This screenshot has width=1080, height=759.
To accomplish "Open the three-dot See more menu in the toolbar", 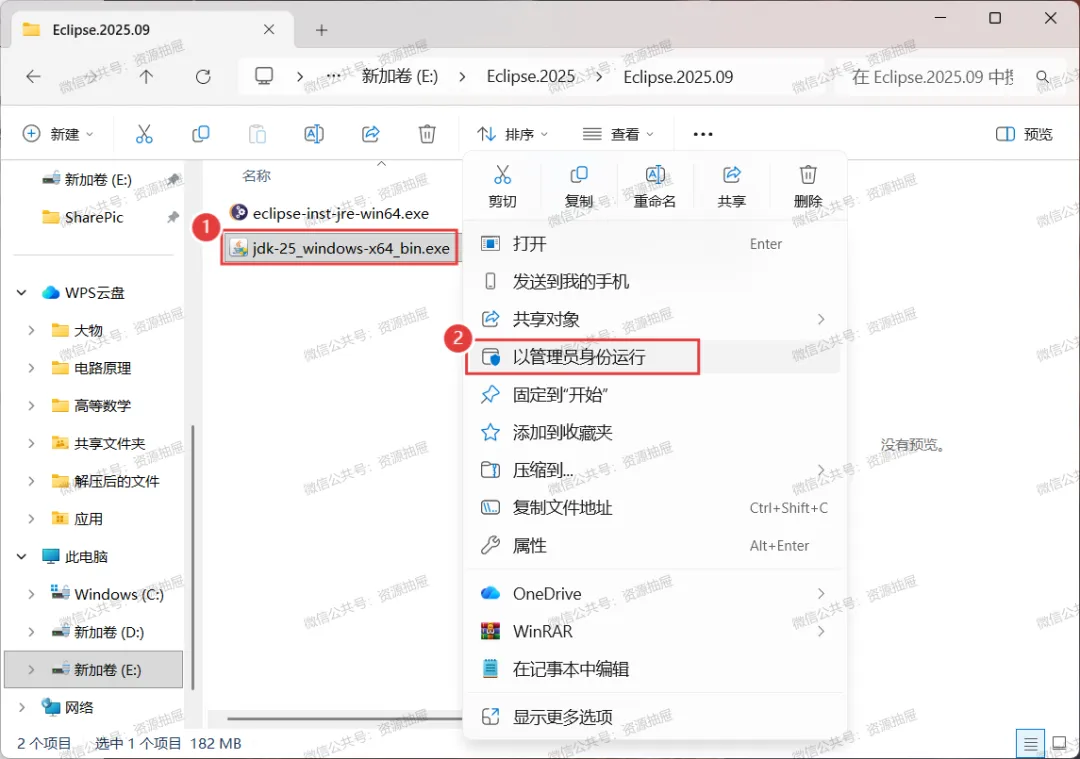I will [703, 134].
